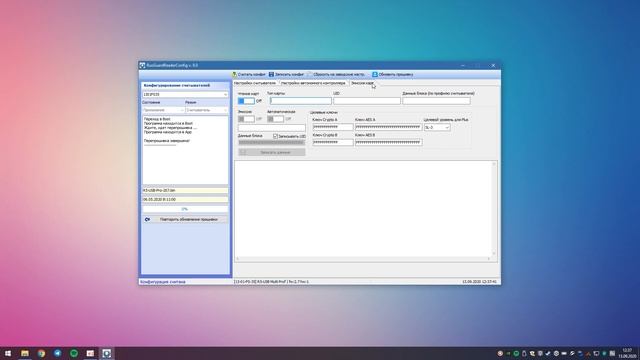This screenshot has height=360, width=640.
Task: Click the 'Переход в Boot' log line
Action: [157, 119]
